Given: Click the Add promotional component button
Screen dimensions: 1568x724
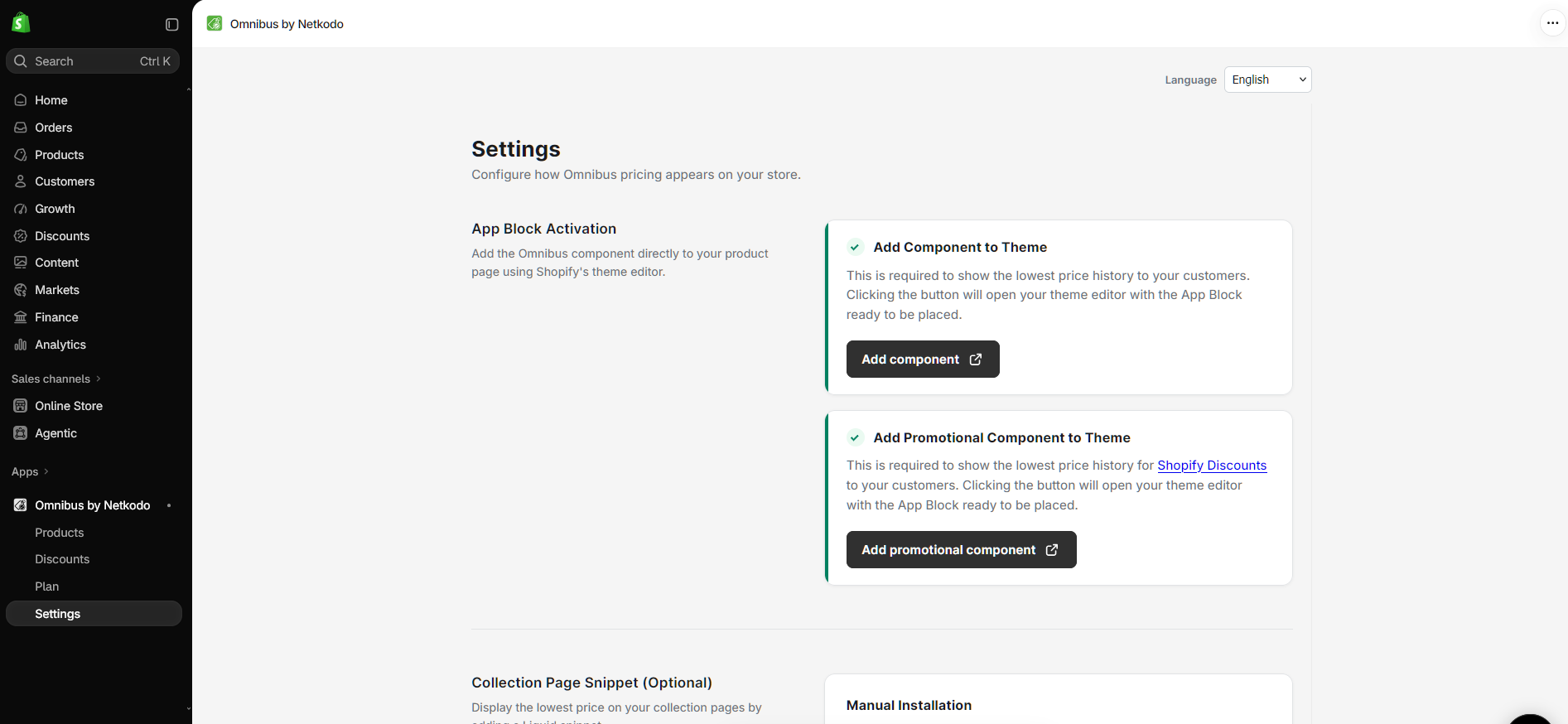Looking at the screenshot, I should 961,550.
